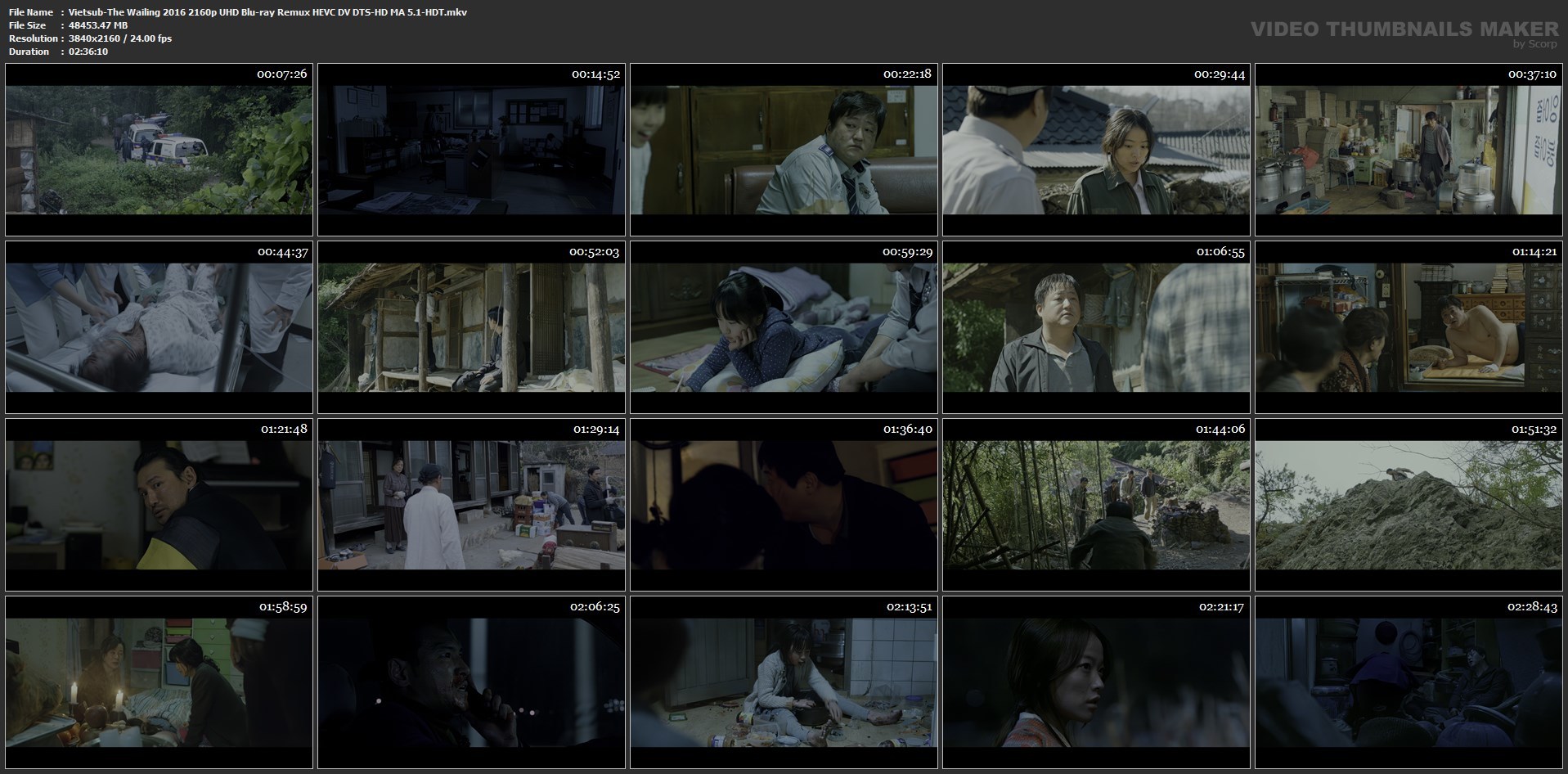Select the rocky hill frame 01:51:32

[x=1409, y=505]
